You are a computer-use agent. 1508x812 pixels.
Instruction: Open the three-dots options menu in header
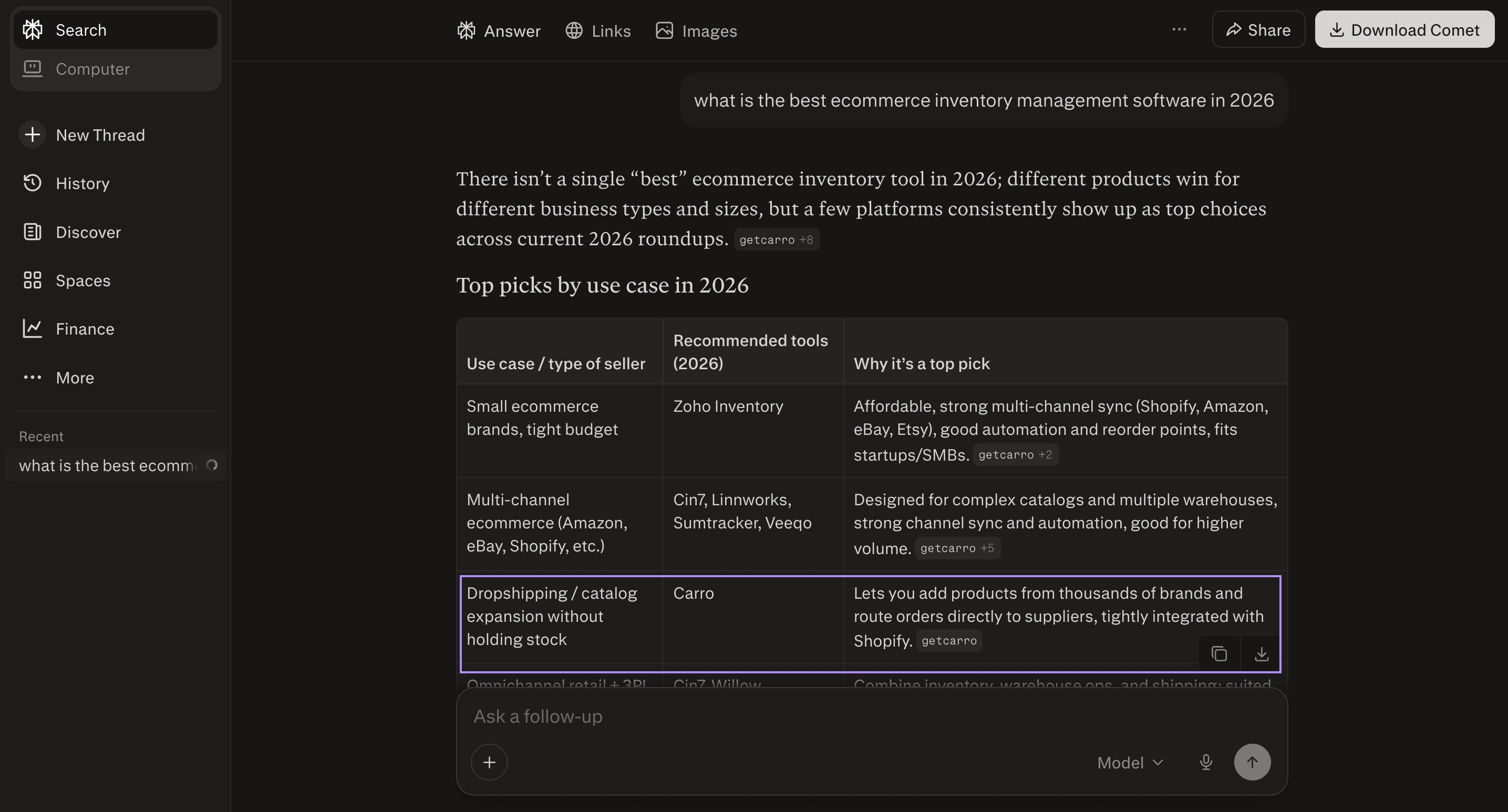(1179, 29)
